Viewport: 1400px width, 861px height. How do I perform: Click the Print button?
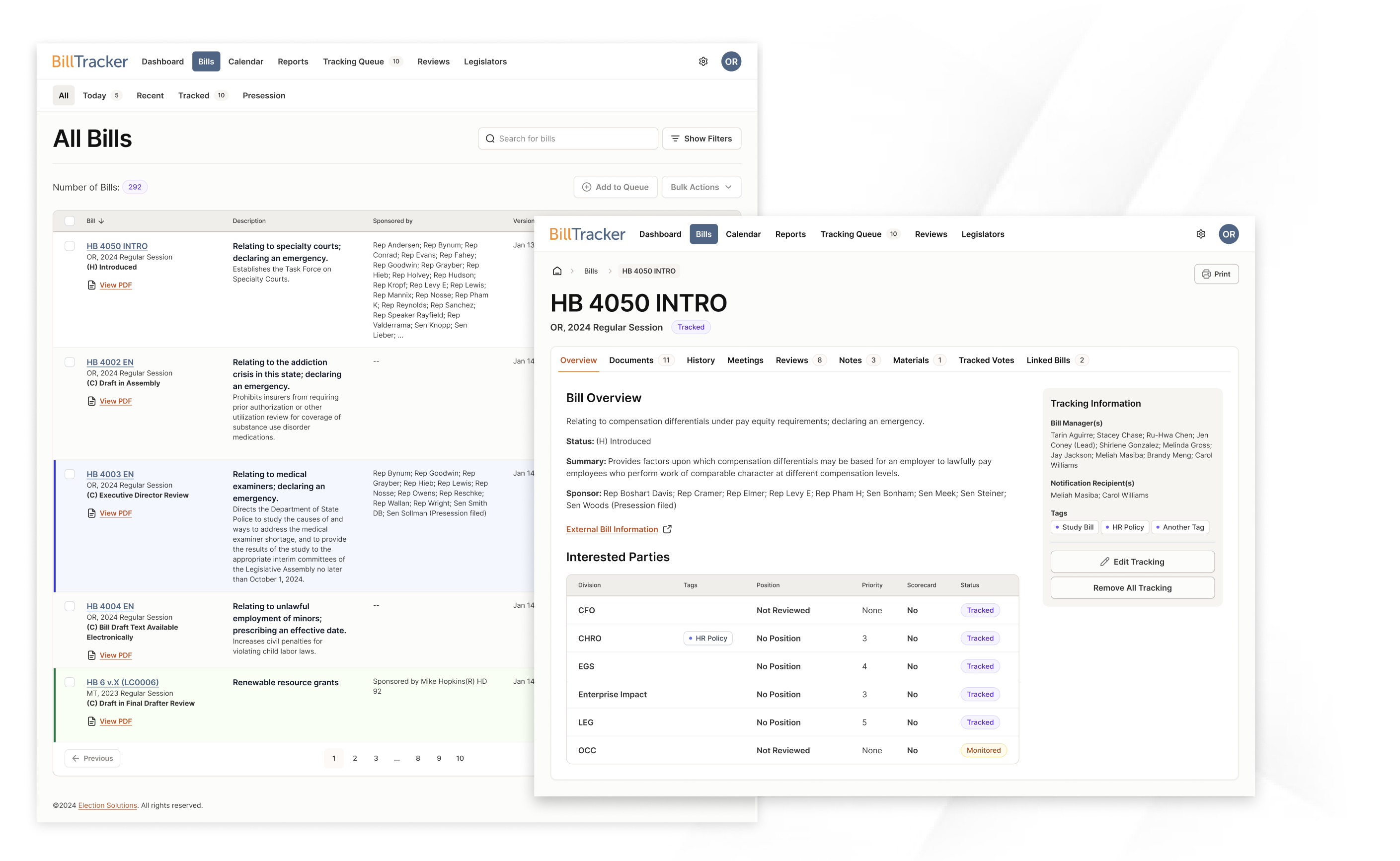pyautogui.click(x=1216, y=274)
